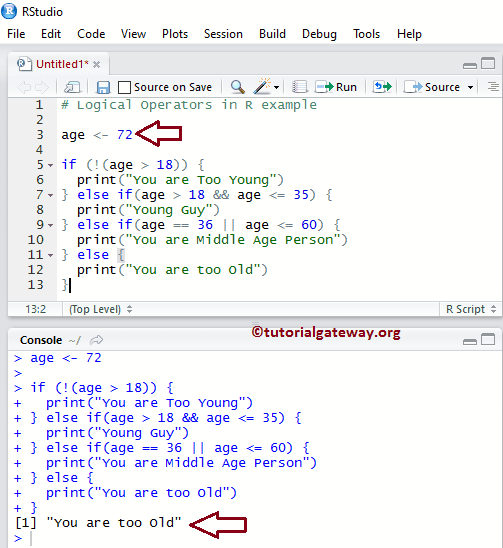Viewport: 503px width, 548px height.
Task: Click the age <- 72 code line in editor
Action: (x=97, y=135)
